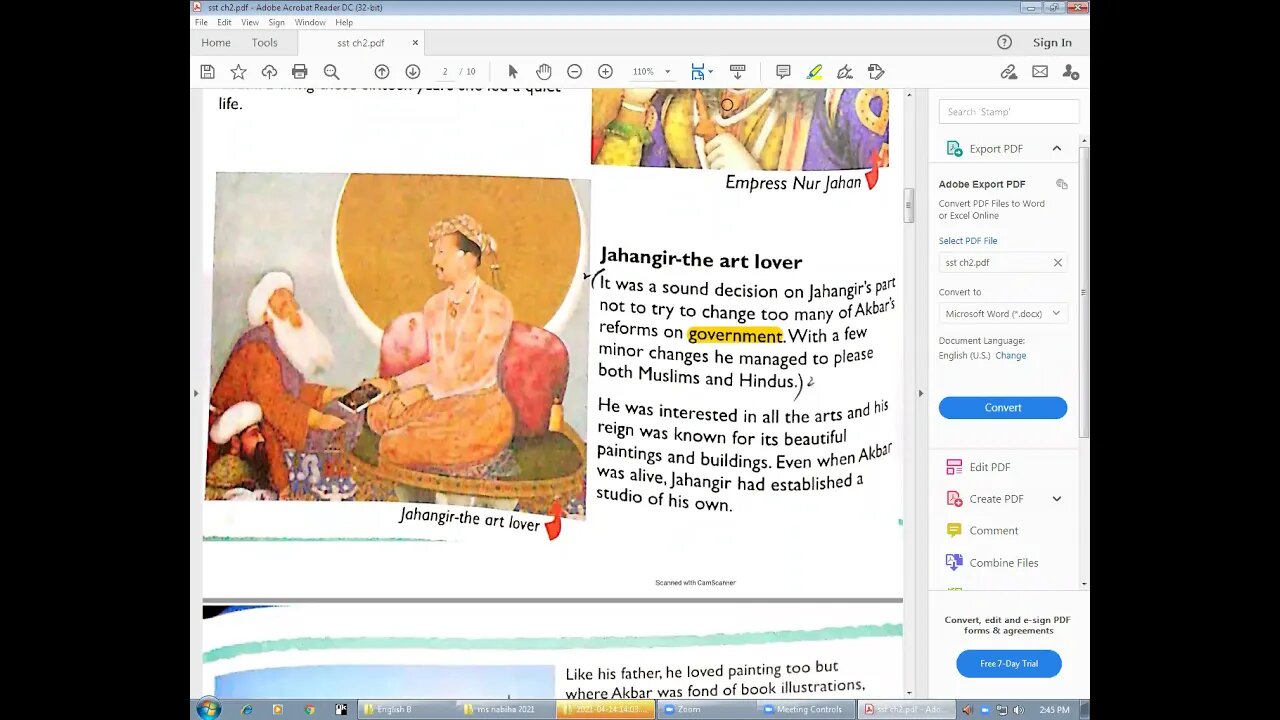Close the sst ch2.pdf tab
Image resolution: width=1280 pixels, height=720 pixels.
coord(415,43)
